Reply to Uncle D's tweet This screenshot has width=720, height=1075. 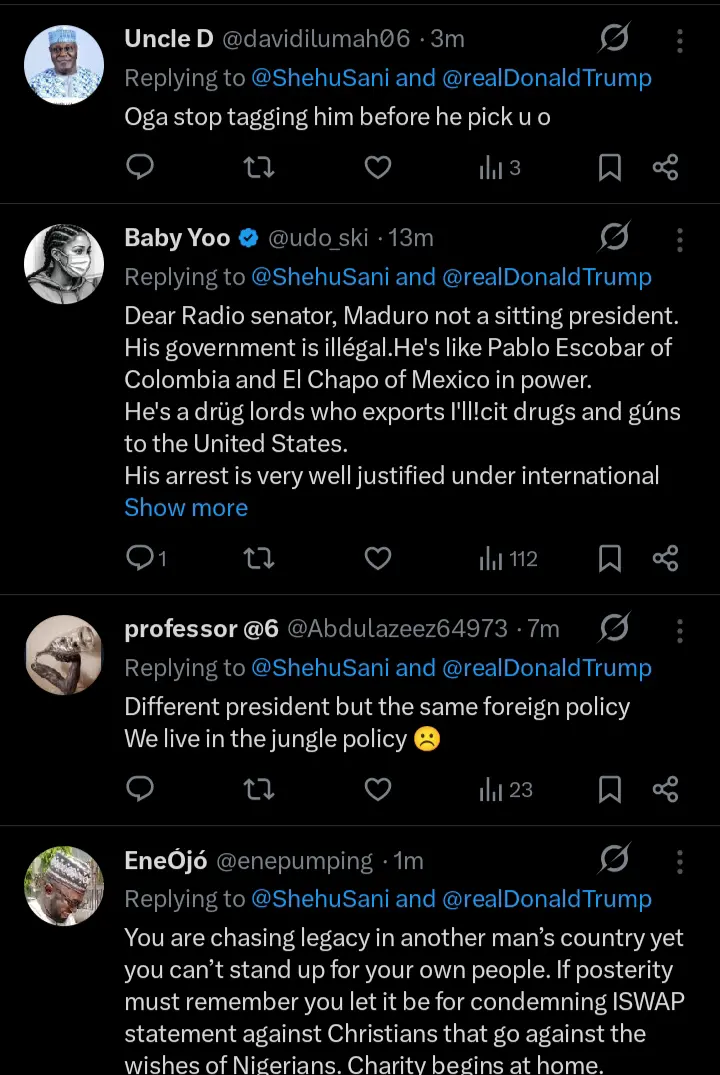[141, 168]
